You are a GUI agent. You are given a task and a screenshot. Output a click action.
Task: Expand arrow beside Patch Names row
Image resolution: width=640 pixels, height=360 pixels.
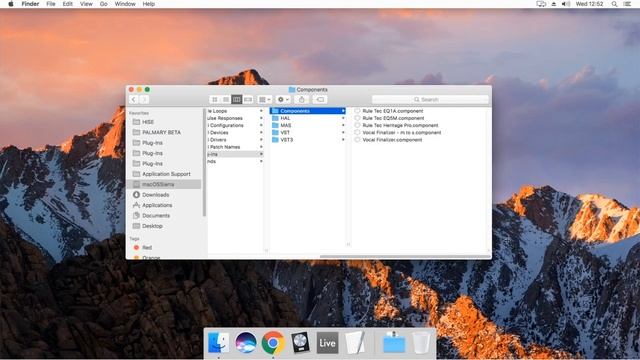(x=261, y=147)
